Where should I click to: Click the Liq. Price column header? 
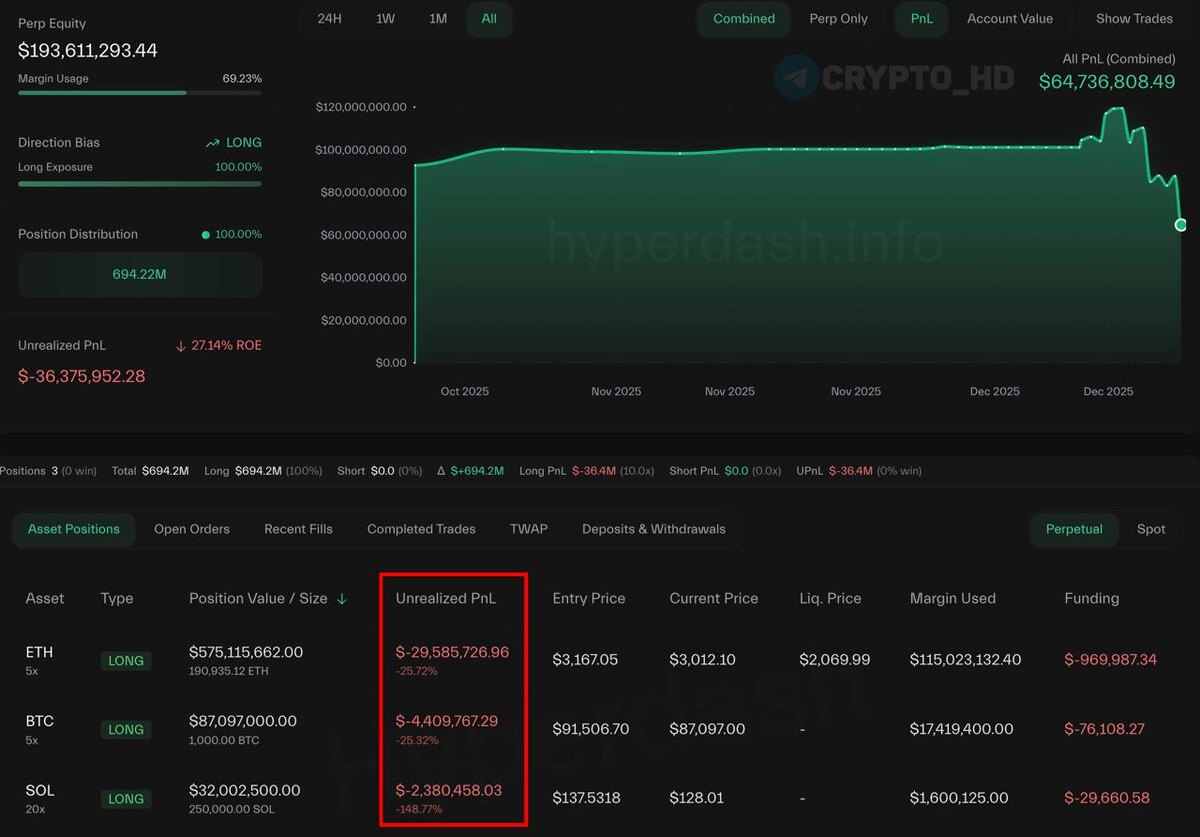click(830, 598)
